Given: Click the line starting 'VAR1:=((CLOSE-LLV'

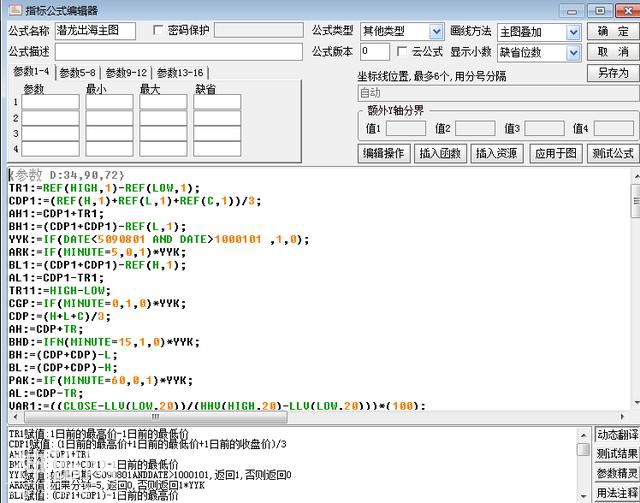Looking at the screenshot, I should tap(217, 406).
